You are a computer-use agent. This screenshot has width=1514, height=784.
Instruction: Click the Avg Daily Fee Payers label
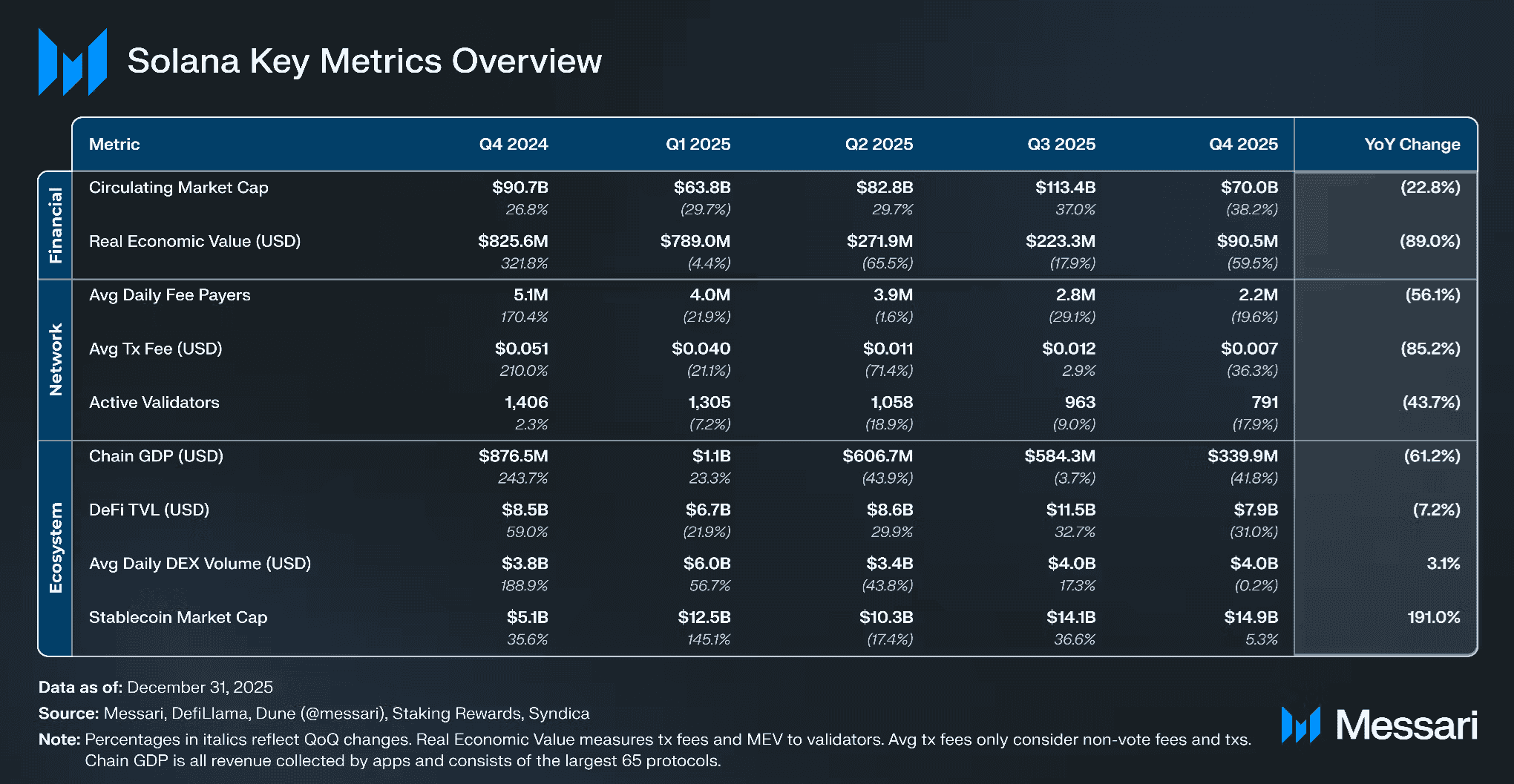pyautogui.click(x=170, y=295)
